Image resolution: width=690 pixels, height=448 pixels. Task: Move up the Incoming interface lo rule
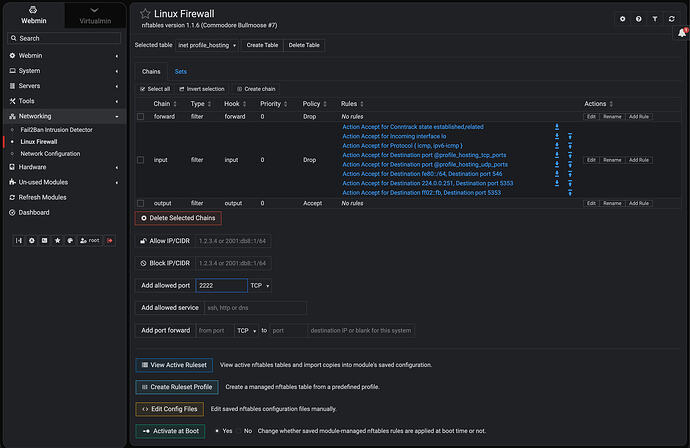pos(570,136)
